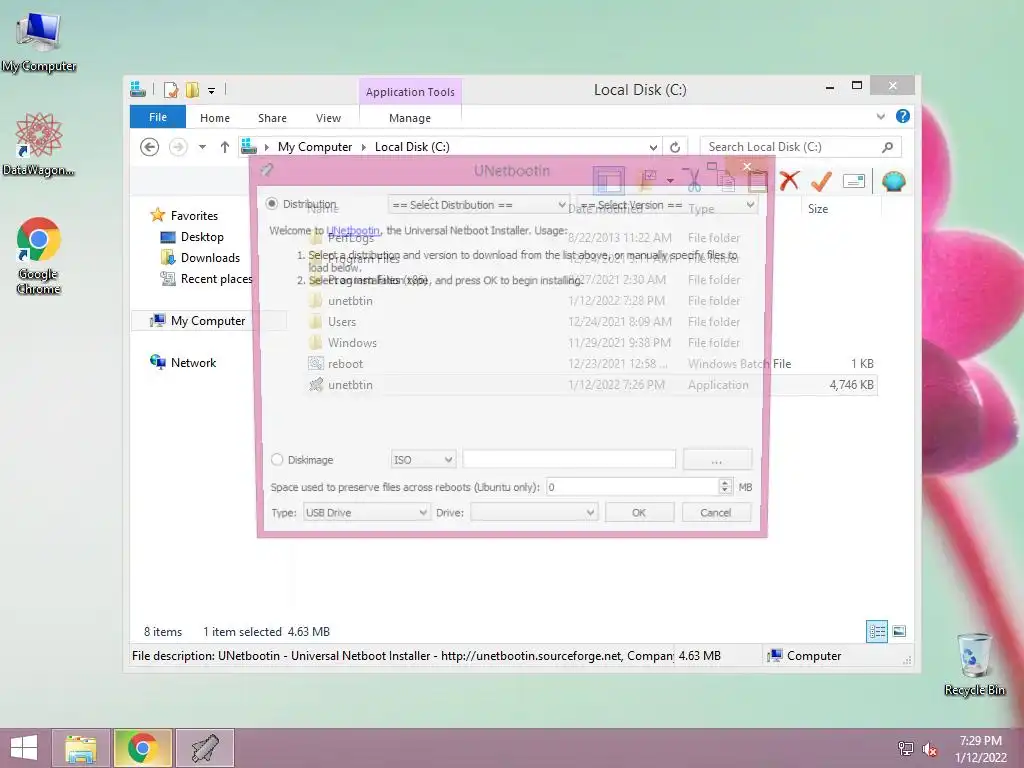Image resolution: width=1024 pixels, height=768 pixels.
Task: Click the red X delete toolbar icon
Action: point(790,181)
